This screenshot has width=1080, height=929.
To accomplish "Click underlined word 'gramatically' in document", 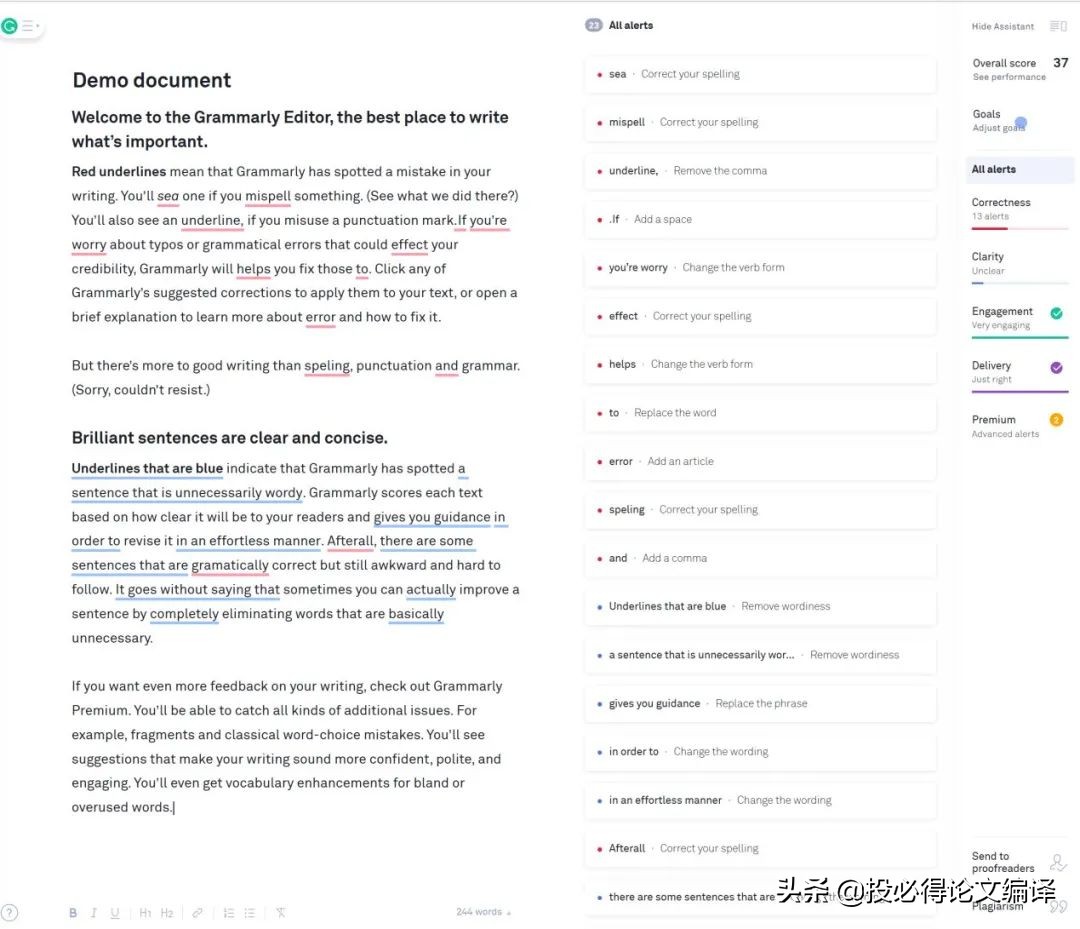I will [x=230, y=565].
